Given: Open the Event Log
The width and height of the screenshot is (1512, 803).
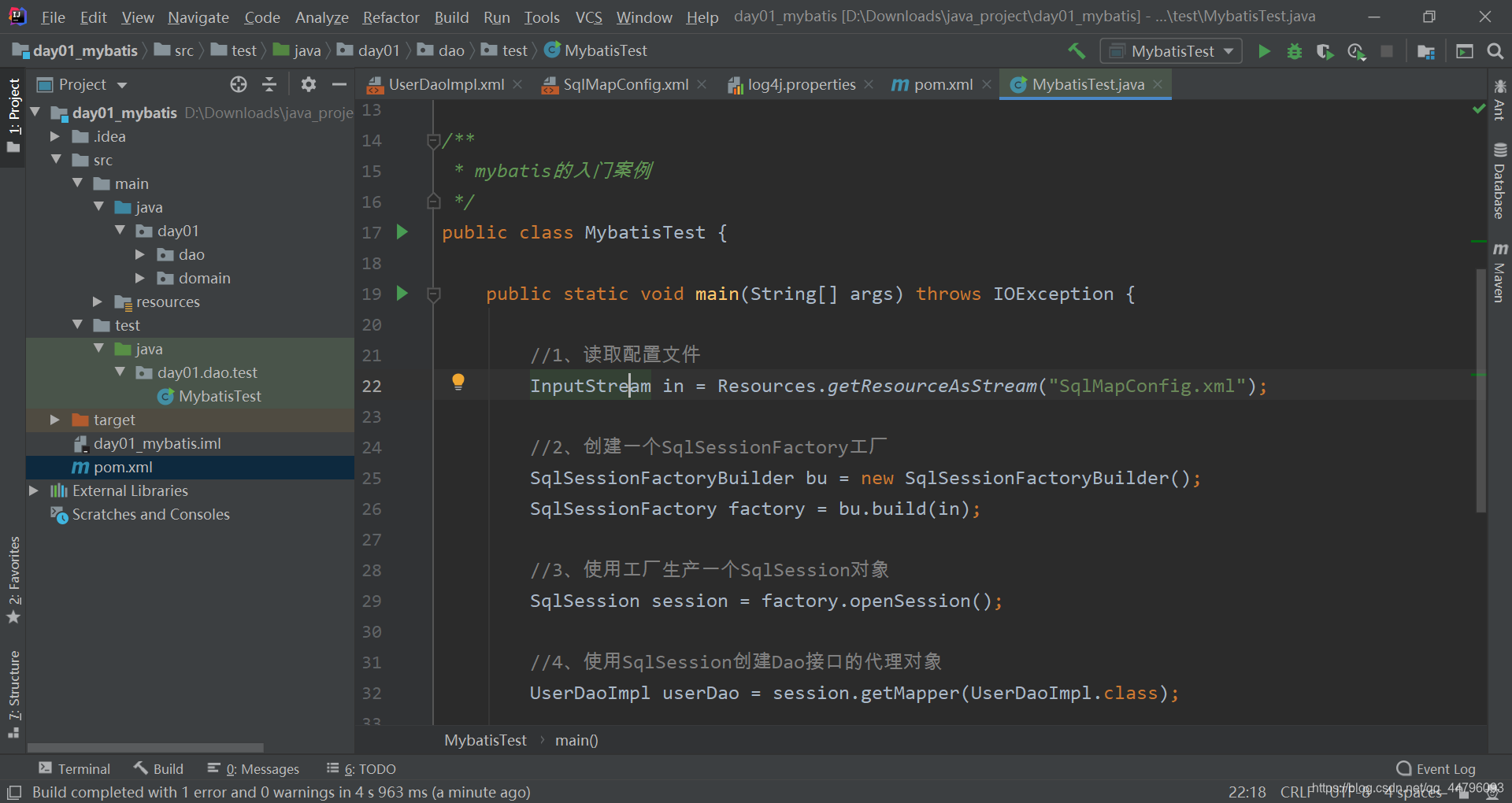Looking at the screenshot, I should coord(1436,768).
